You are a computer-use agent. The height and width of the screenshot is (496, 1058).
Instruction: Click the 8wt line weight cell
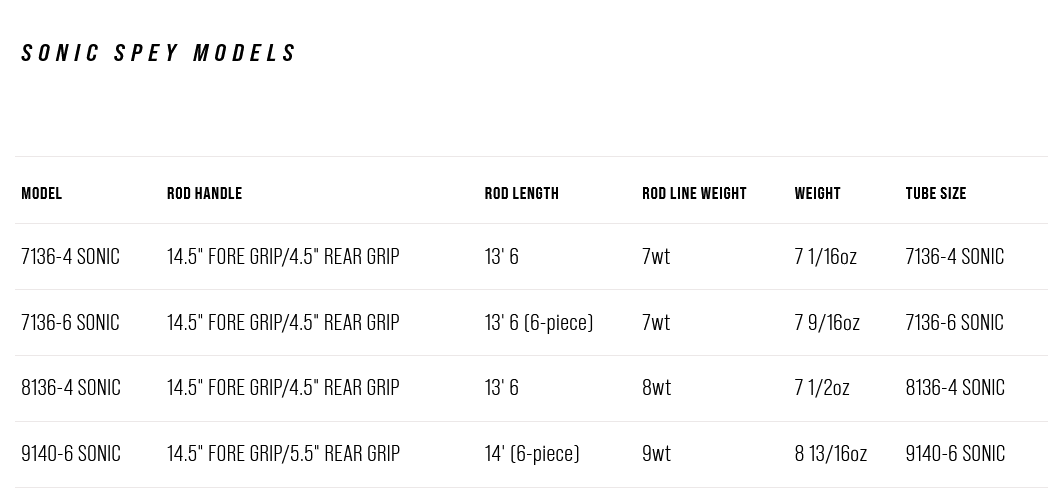tap(656, 388)
